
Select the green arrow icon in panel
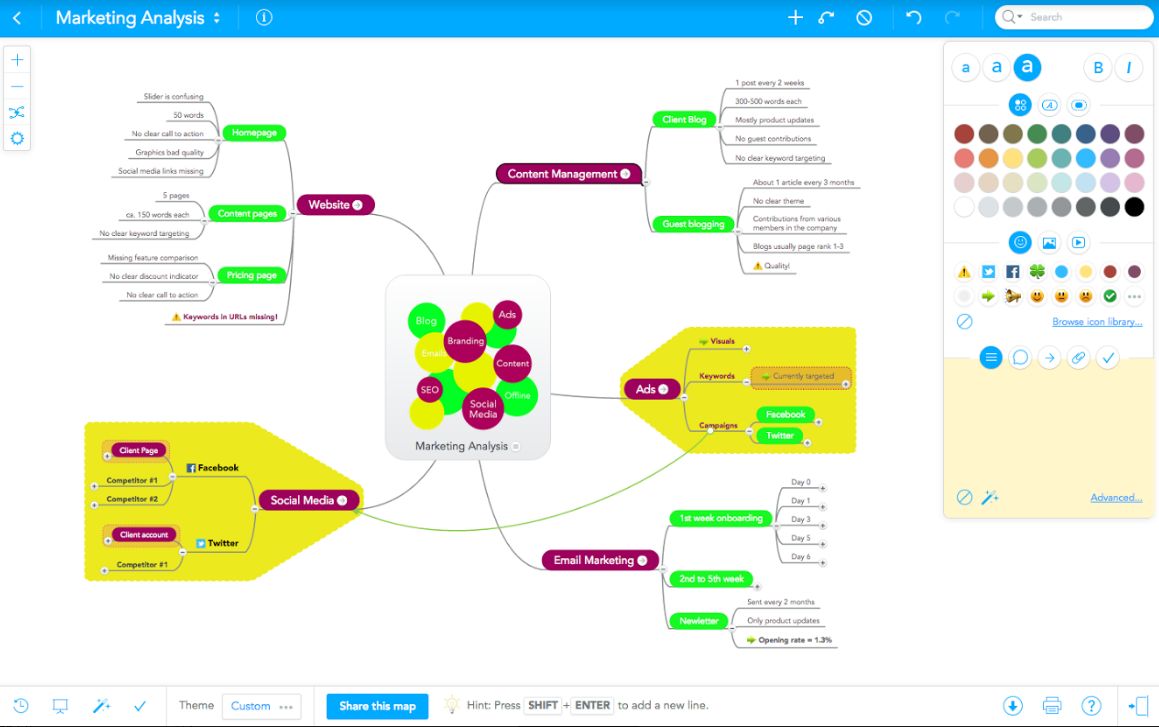[x=988, y=296]
